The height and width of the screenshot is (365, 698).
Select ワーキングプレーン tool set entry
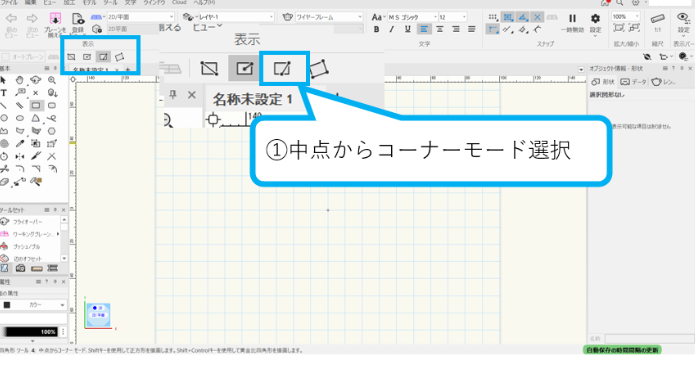tap(29, 234)
